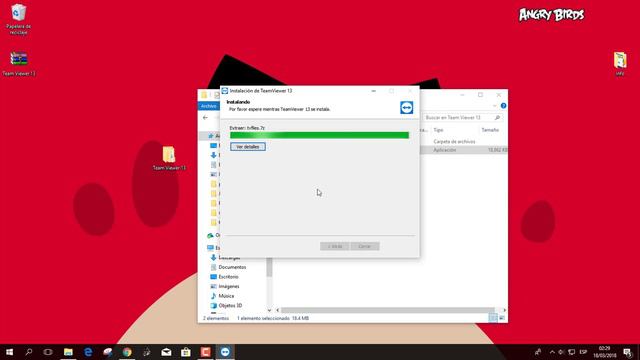The image size is (640, 360).
Task: Click the back arrow in File Explorer
Action: pyautogui.click(x=205, y=118)
